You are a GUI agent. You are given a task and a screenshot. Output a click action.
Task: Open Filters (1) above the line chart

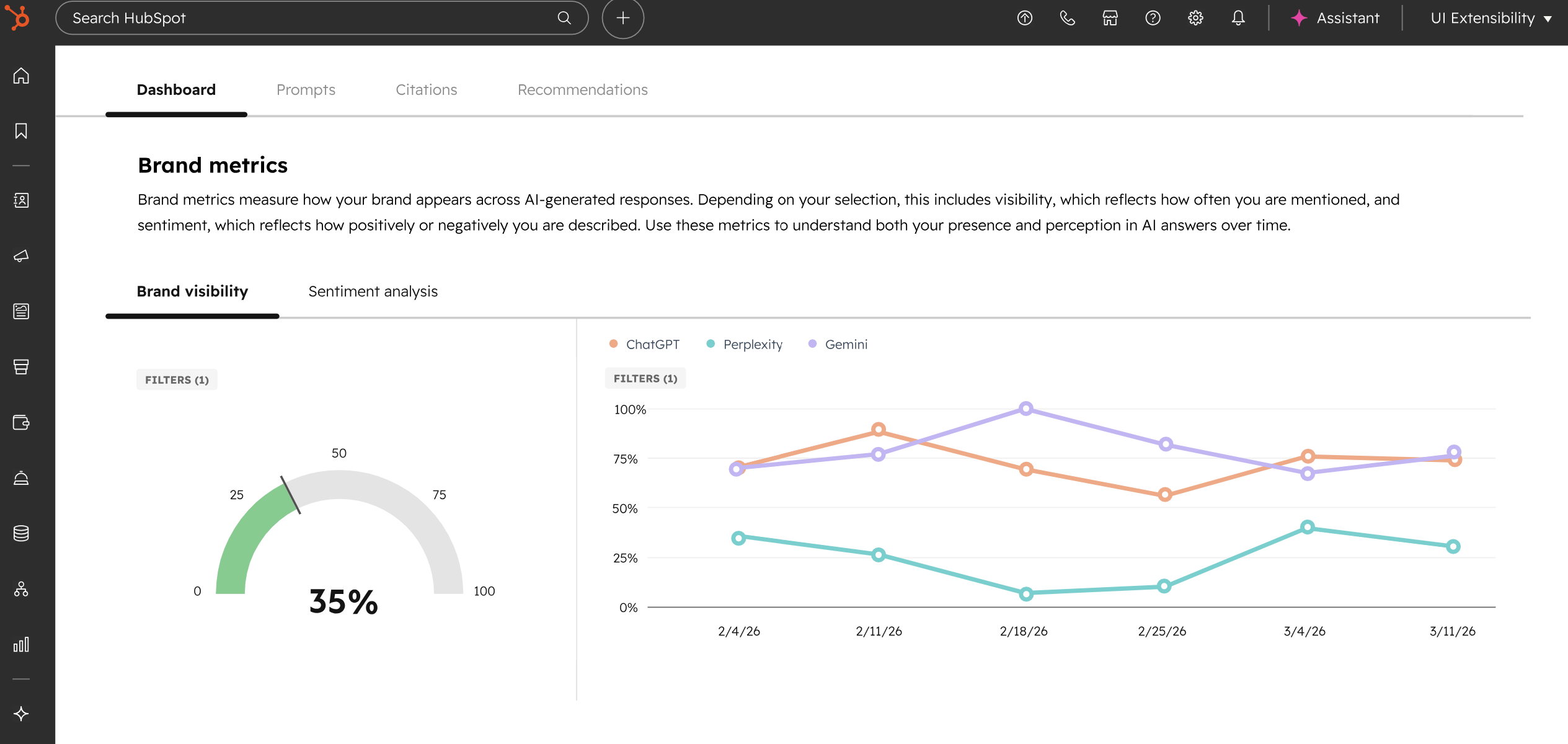coord(645,379)
